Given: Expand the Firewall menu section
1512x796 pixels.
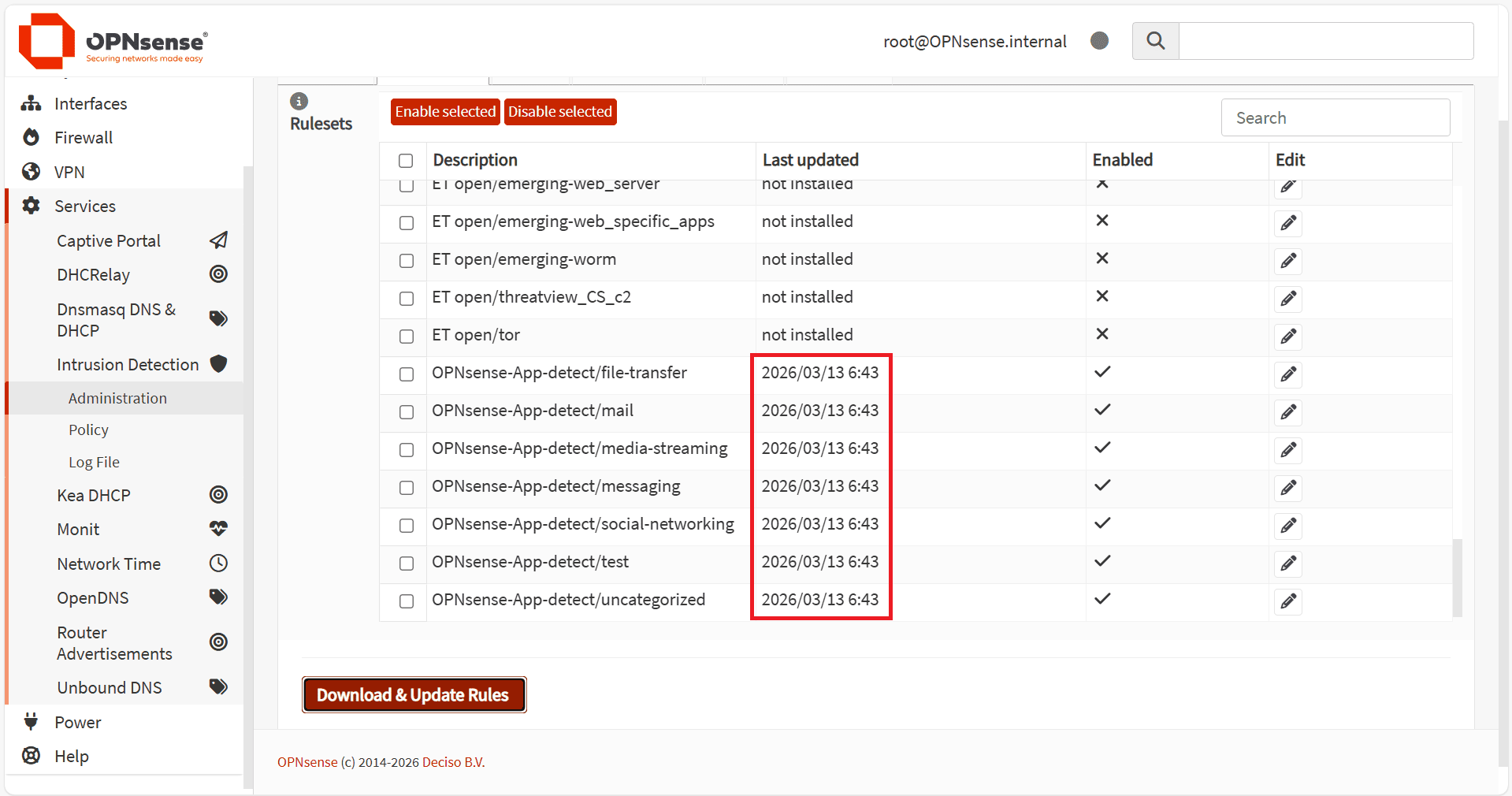Looking at the screenshot, I should [x=84, y=138].
